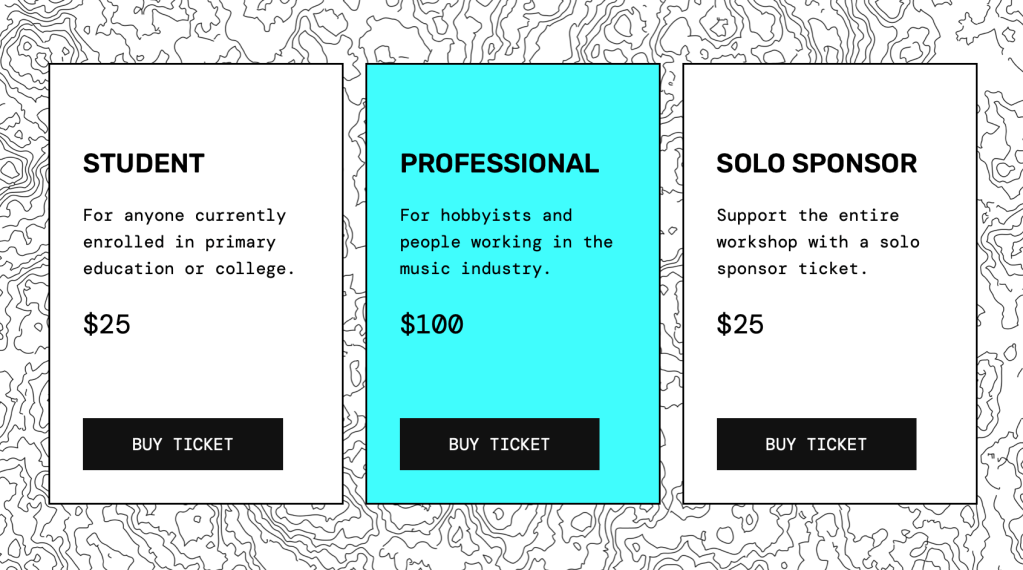Click the $25 price under Solo Sponsor

740,325
